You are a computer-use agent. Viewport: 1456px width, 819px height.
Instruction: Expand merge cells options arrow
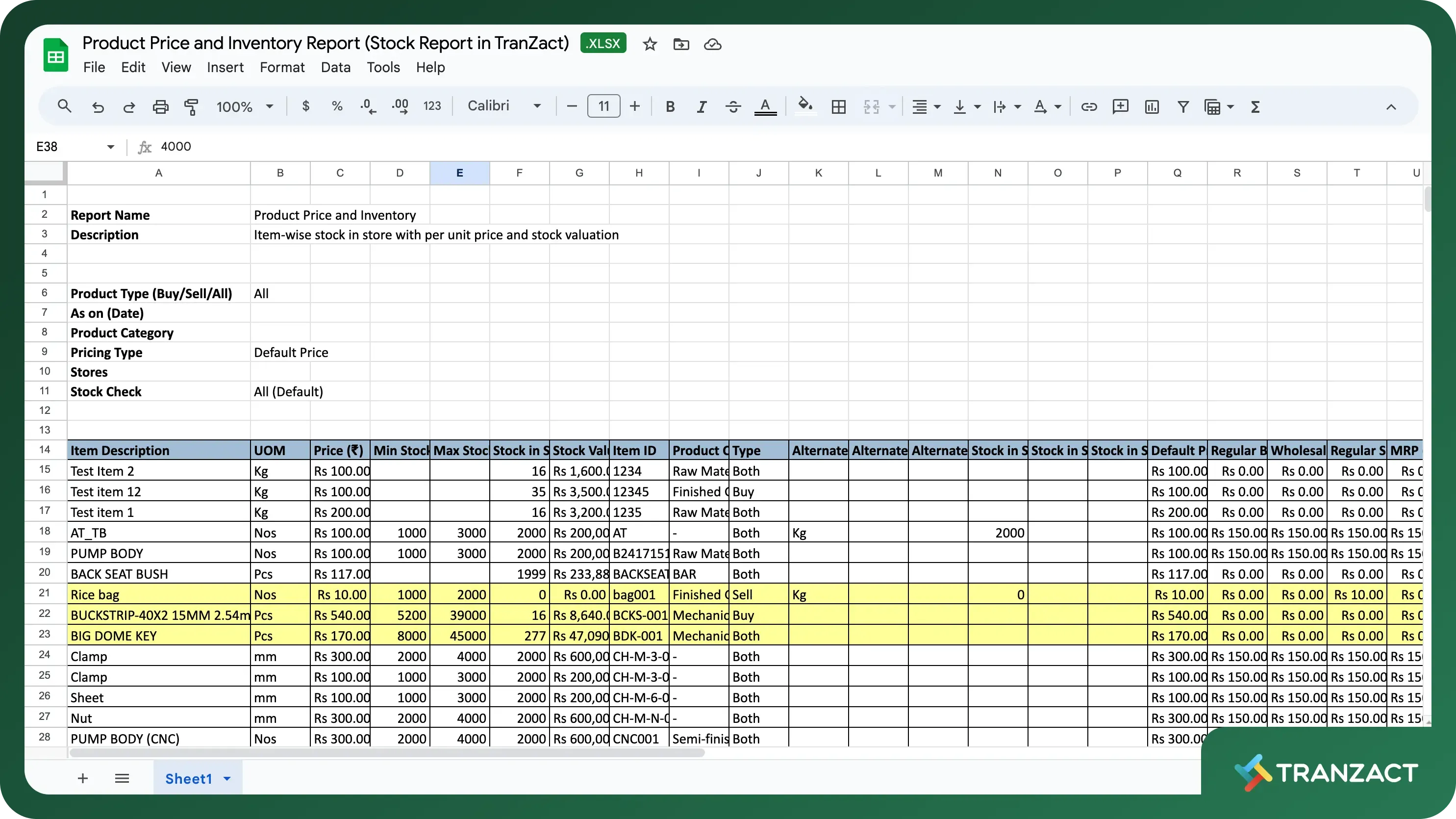coord(892,107)
